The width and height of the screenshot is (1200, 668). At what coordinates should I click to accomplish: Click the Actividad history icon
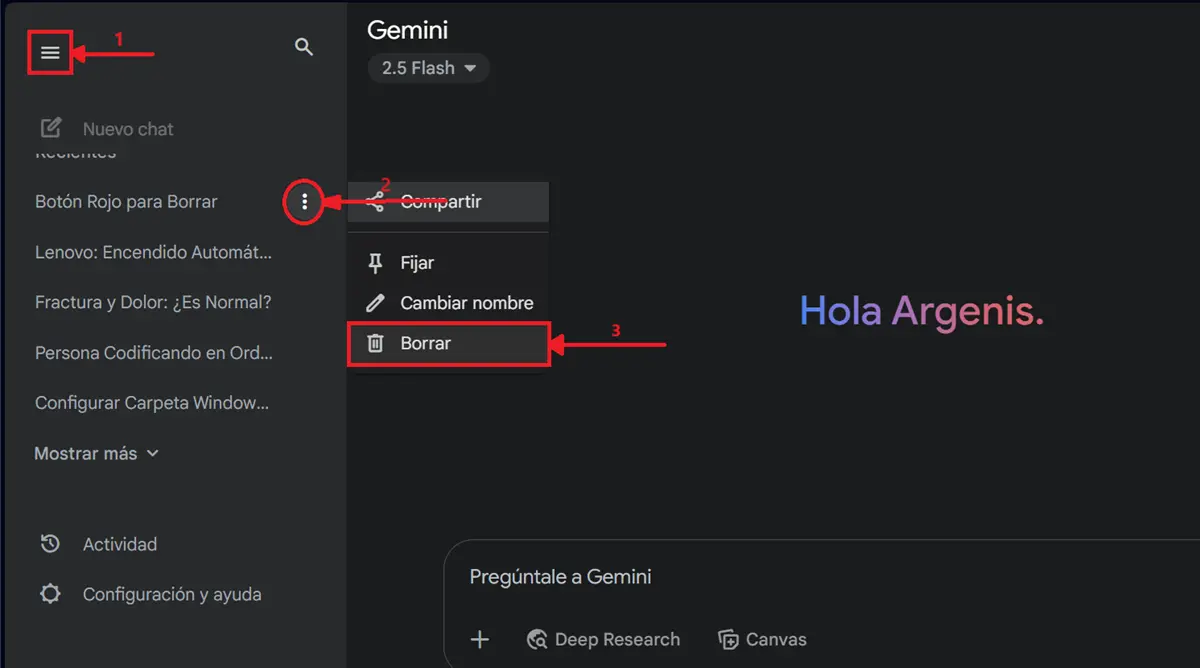[49, 544]
